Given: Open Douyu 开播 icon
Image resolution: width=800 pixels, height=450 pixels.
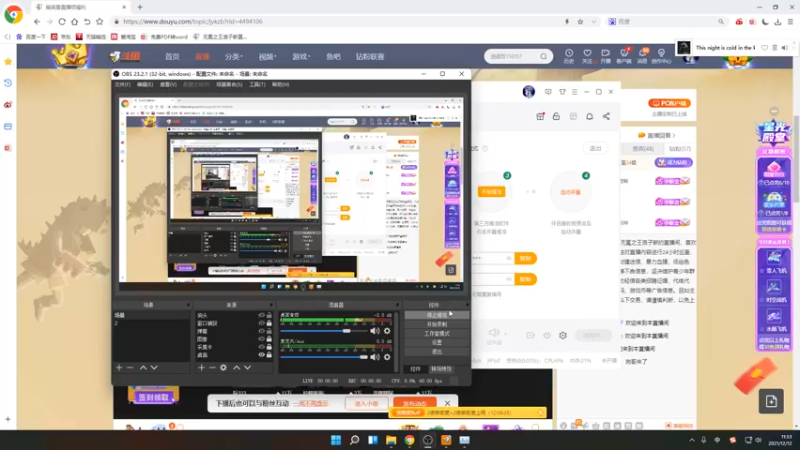Looking at the screenshot, I should (606, 56).
